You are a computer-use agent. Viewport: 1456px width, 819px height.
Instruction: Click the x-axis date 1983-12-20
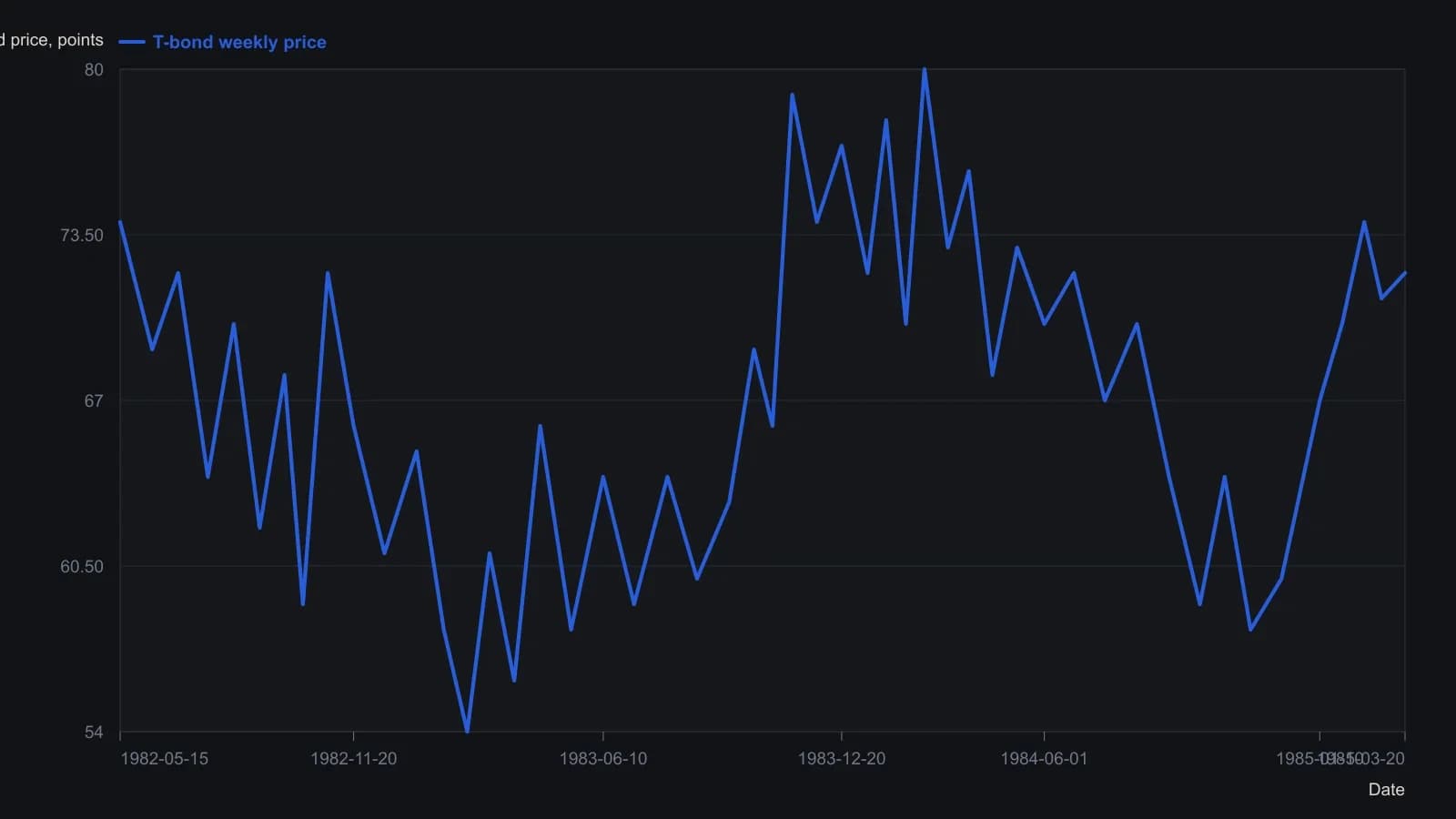pos(841,759)
